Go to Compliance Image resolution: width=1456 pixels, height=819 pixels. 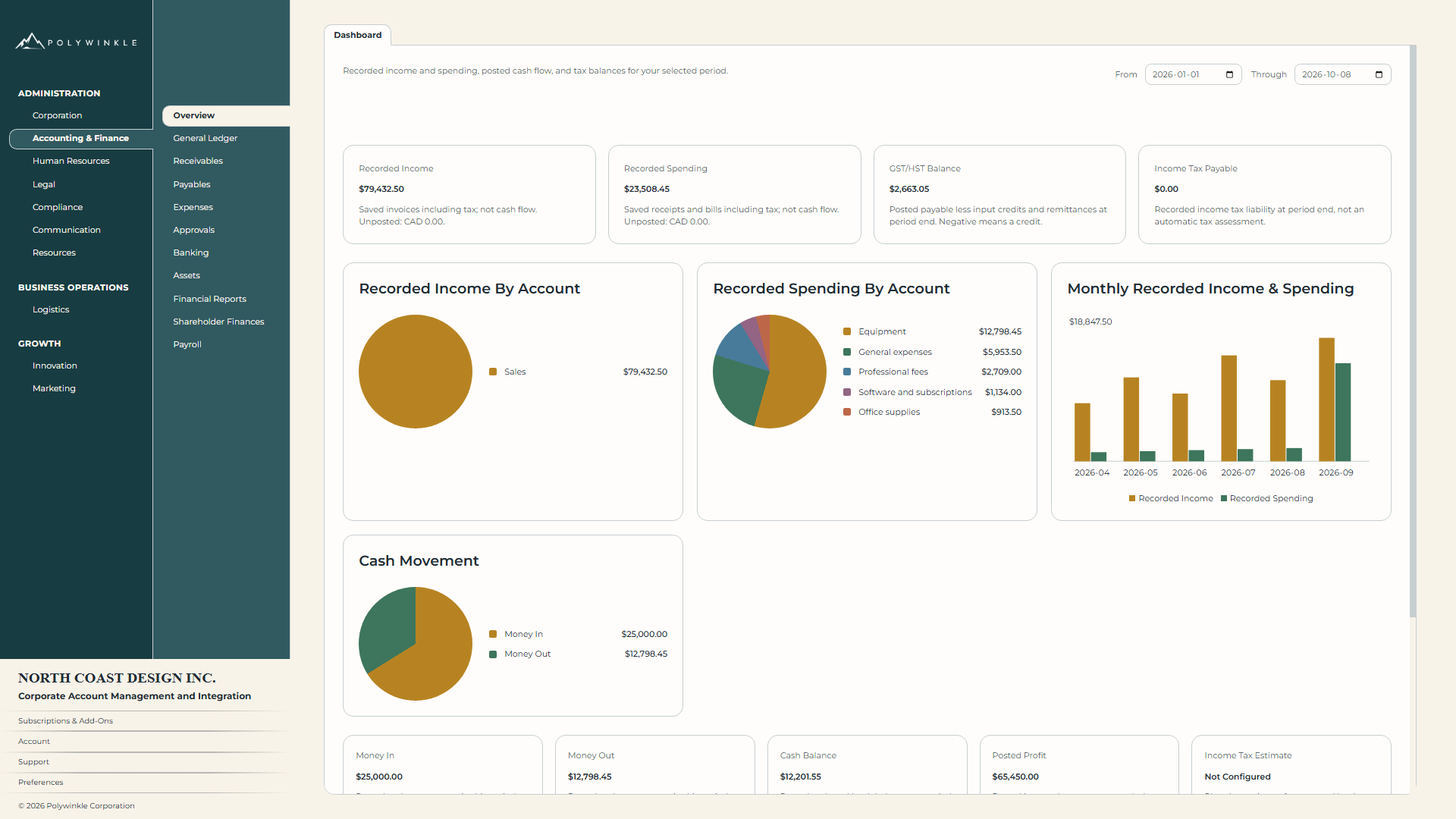tap(58, 207)
